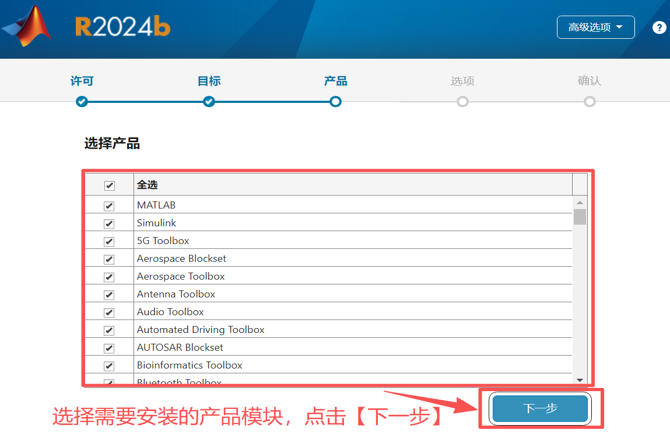
Task: Select the Aerospace Toolbox row text
Action: coord(180,277)
